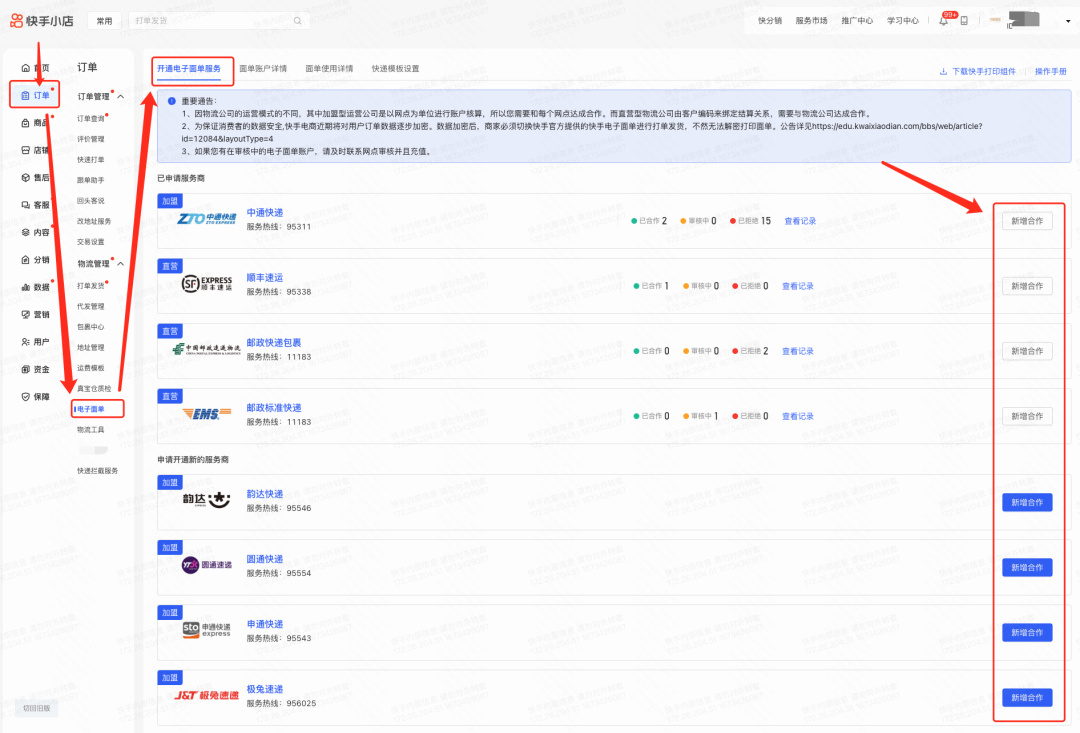
Task: Click 查看记录 for 顺丰速运
Action: [798, 286]
